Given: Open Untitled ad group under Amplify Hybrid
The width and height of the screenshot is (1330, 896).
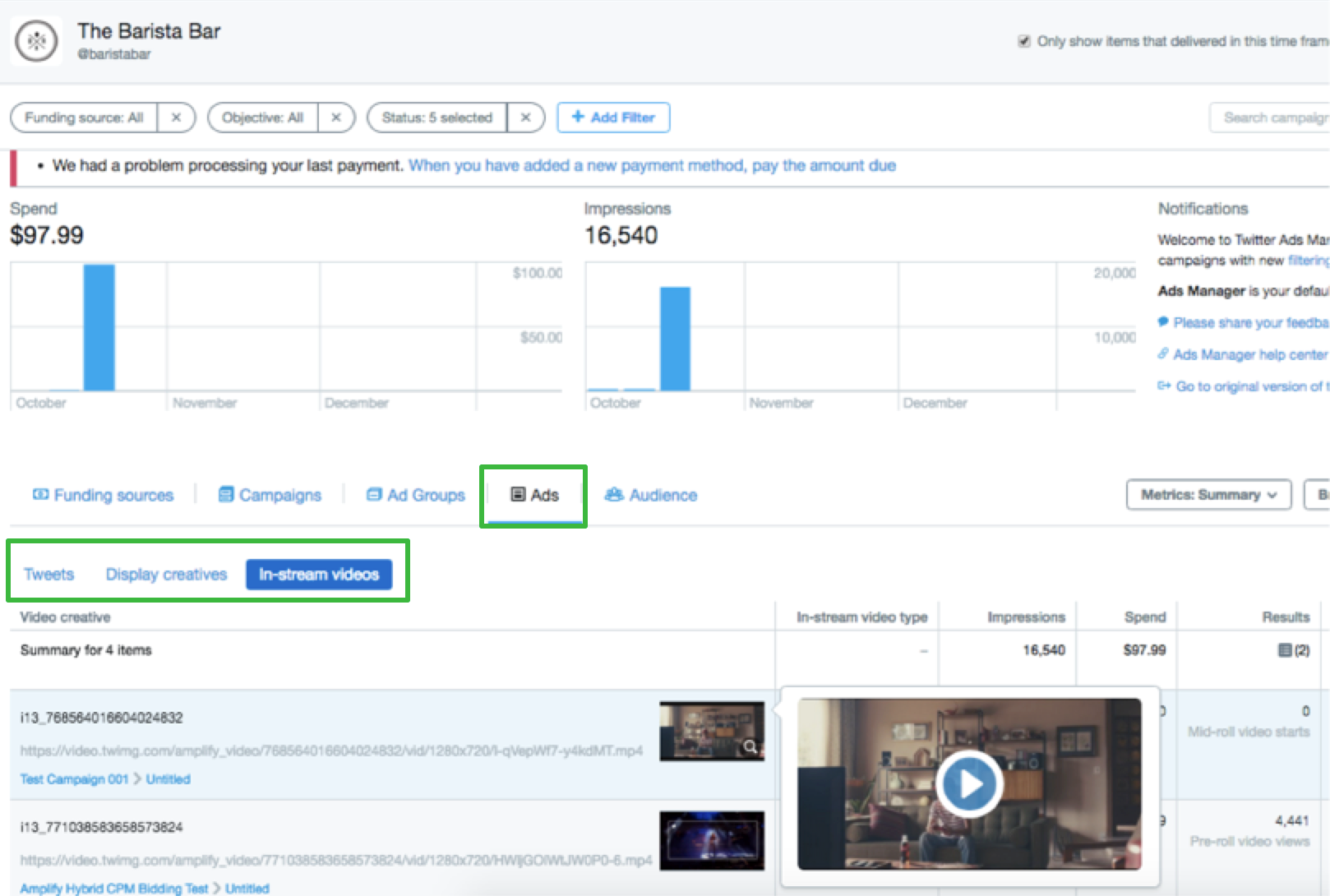Looking at the screenshot, I should (x=247, y=889).
